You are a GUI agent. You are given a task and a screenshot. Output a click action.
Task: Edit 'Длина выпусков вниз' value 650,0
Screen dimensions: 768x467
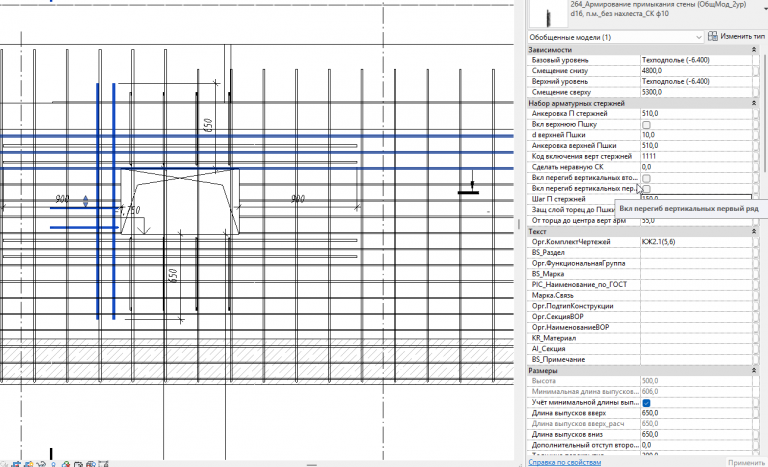[696, 435]
